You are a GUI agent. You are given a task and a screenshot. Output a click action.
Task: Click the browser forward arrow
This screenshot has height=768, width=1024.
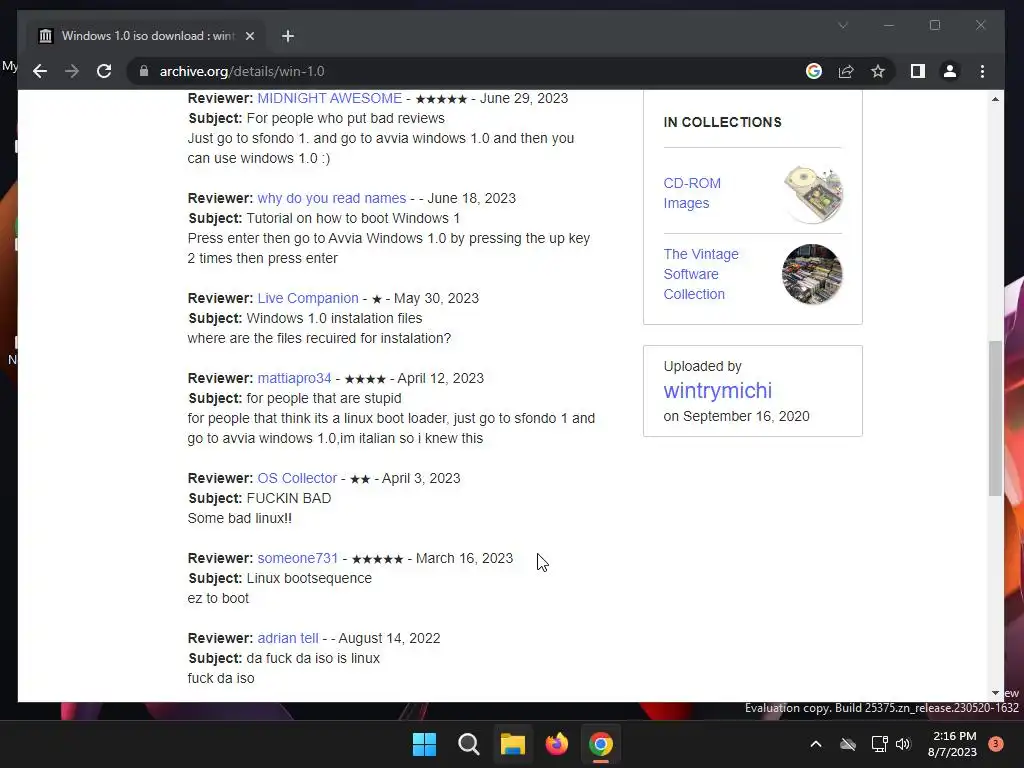(72, 71)
